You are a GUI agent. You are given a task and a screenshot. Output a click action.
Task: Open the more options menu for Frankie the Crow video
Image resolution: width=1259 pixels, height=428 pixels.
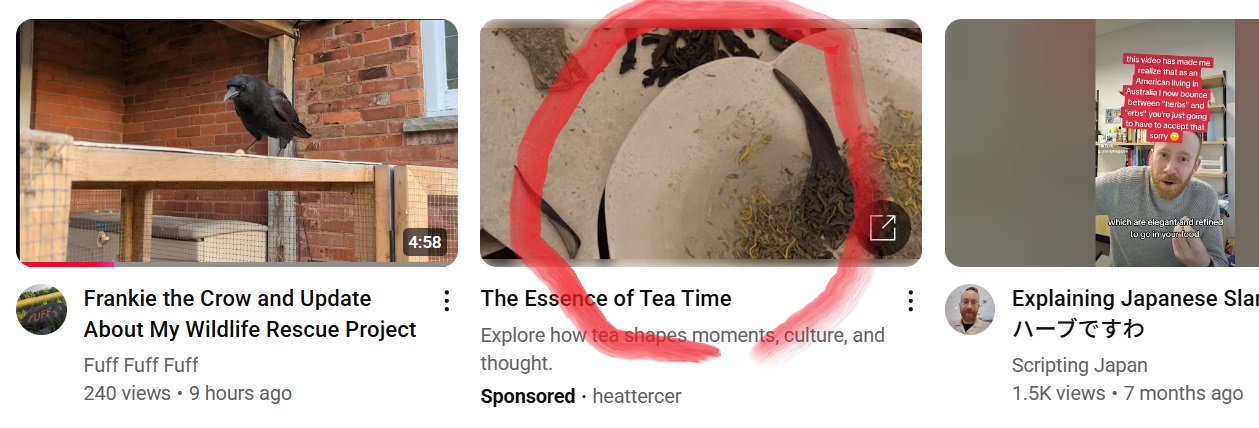(x=447, y=300)
